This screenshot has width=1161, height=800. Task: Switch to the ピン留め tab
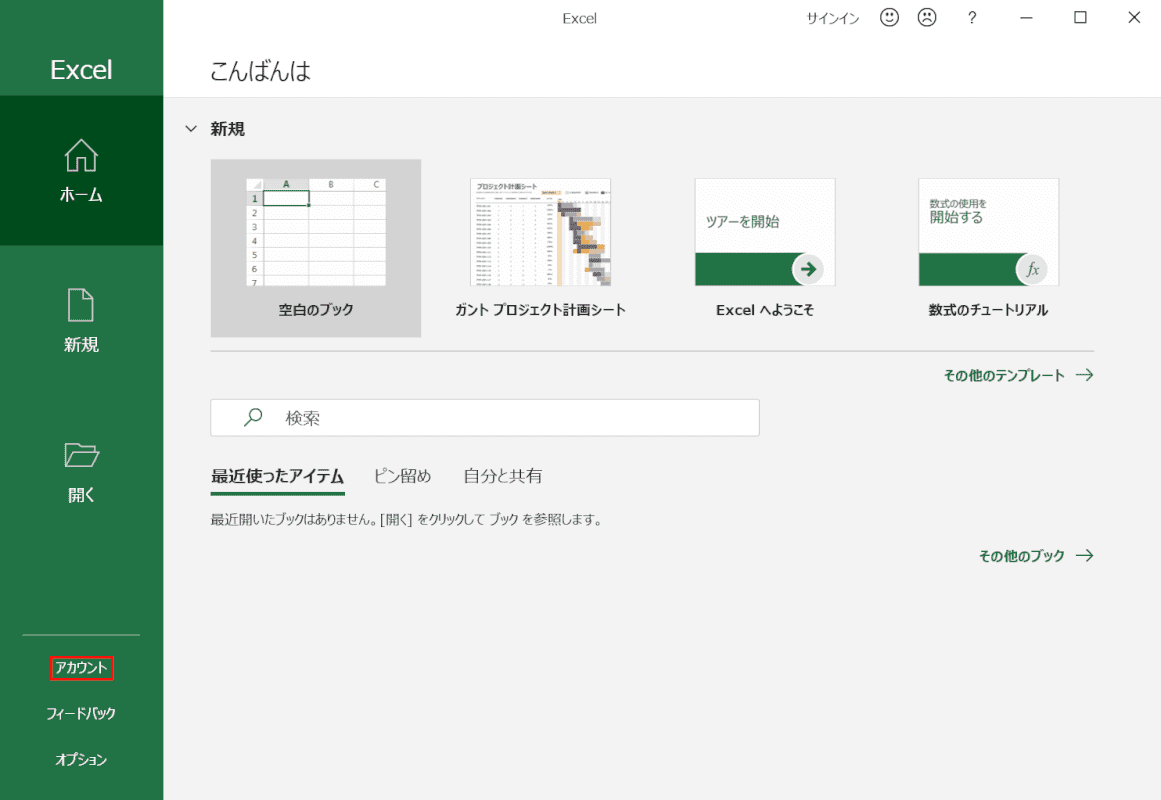[402, 476]
